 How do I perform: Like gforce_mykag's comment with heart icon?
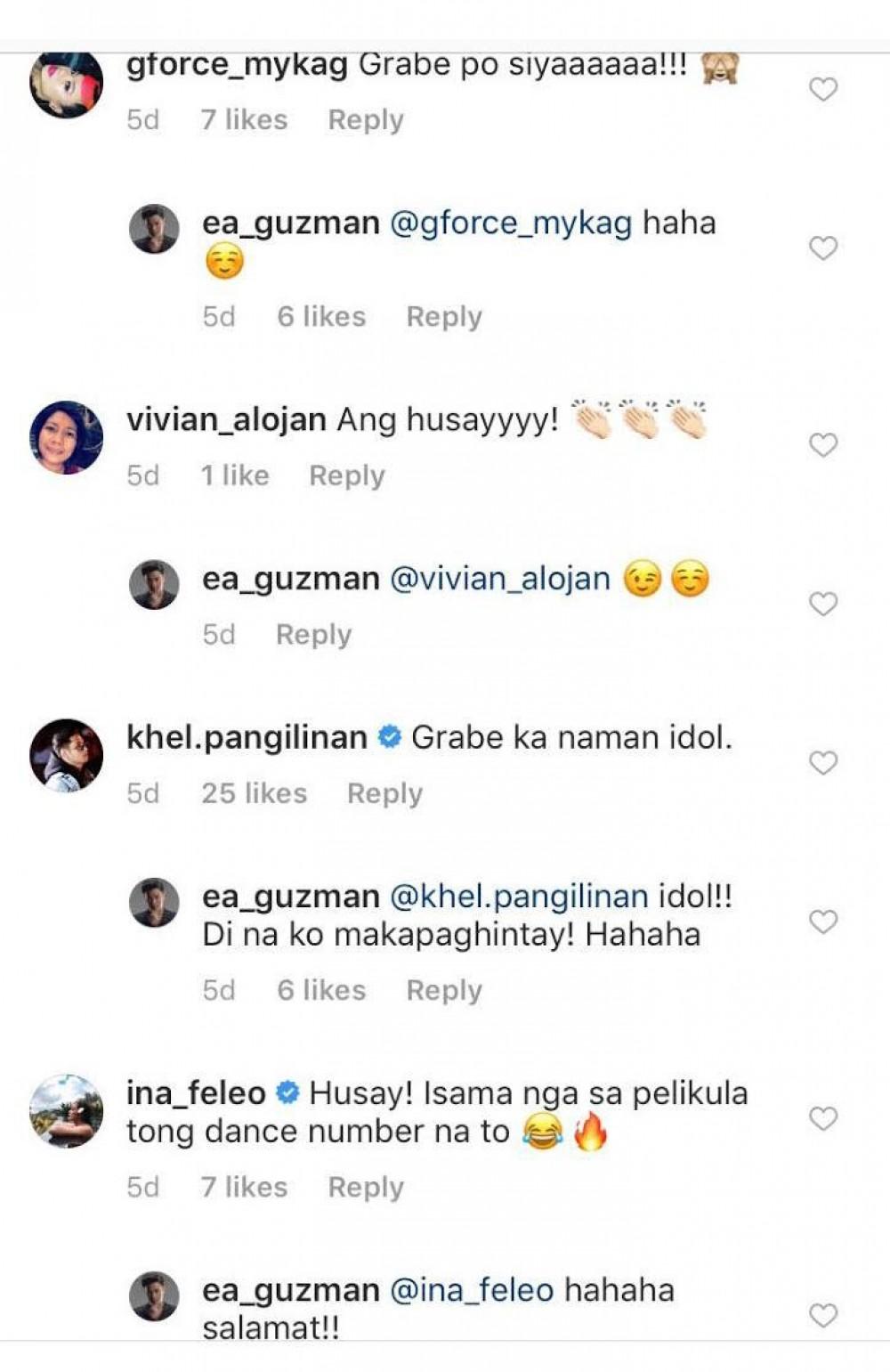[x=823, y=89]
